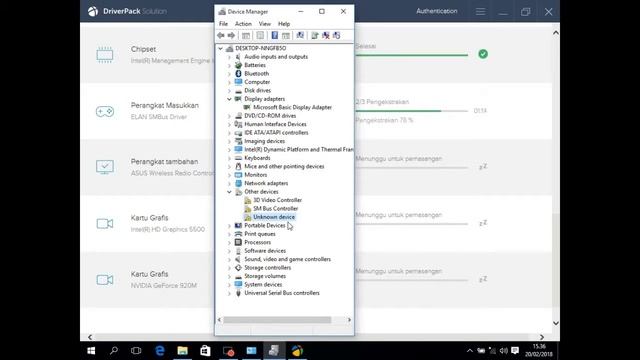Click NVIDIA GeForce 920M driver text
This screenshot has height=360, width=640.
coord(164,286)
